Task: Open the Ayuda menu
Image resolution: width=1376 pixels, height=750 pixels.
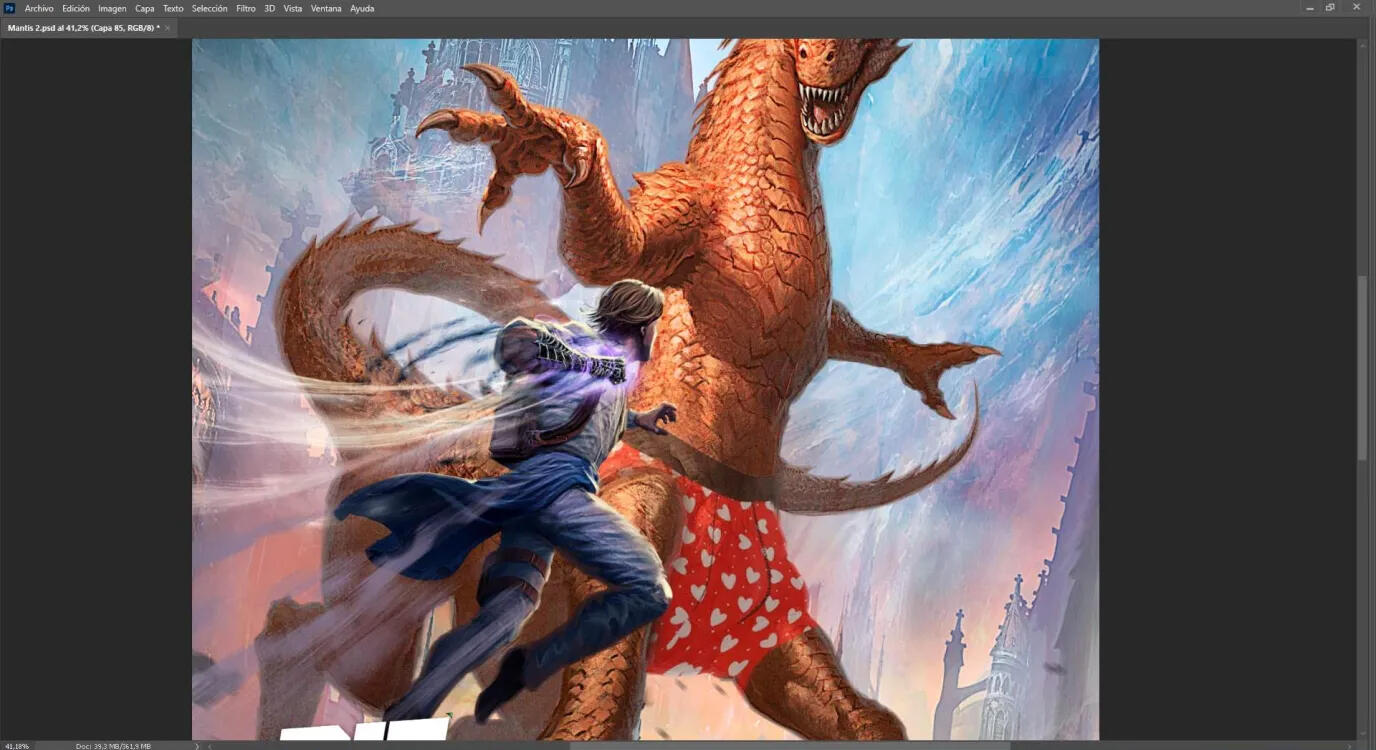Action: [x=362, y=8]
